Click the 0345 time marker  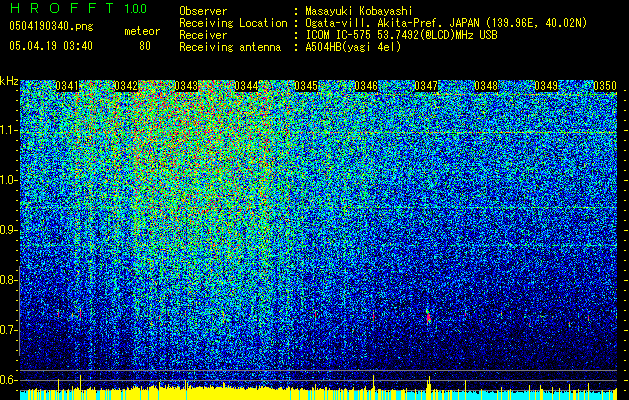pos(306,86)
